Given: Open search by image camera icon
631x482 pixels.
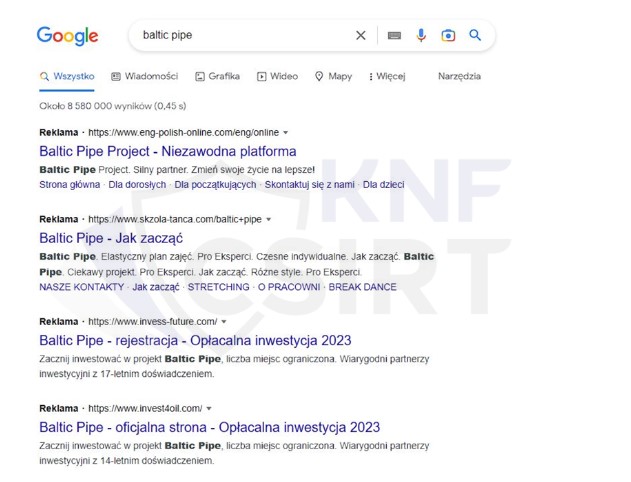Looking at the screenshot, I should click(x=448, y=36).
